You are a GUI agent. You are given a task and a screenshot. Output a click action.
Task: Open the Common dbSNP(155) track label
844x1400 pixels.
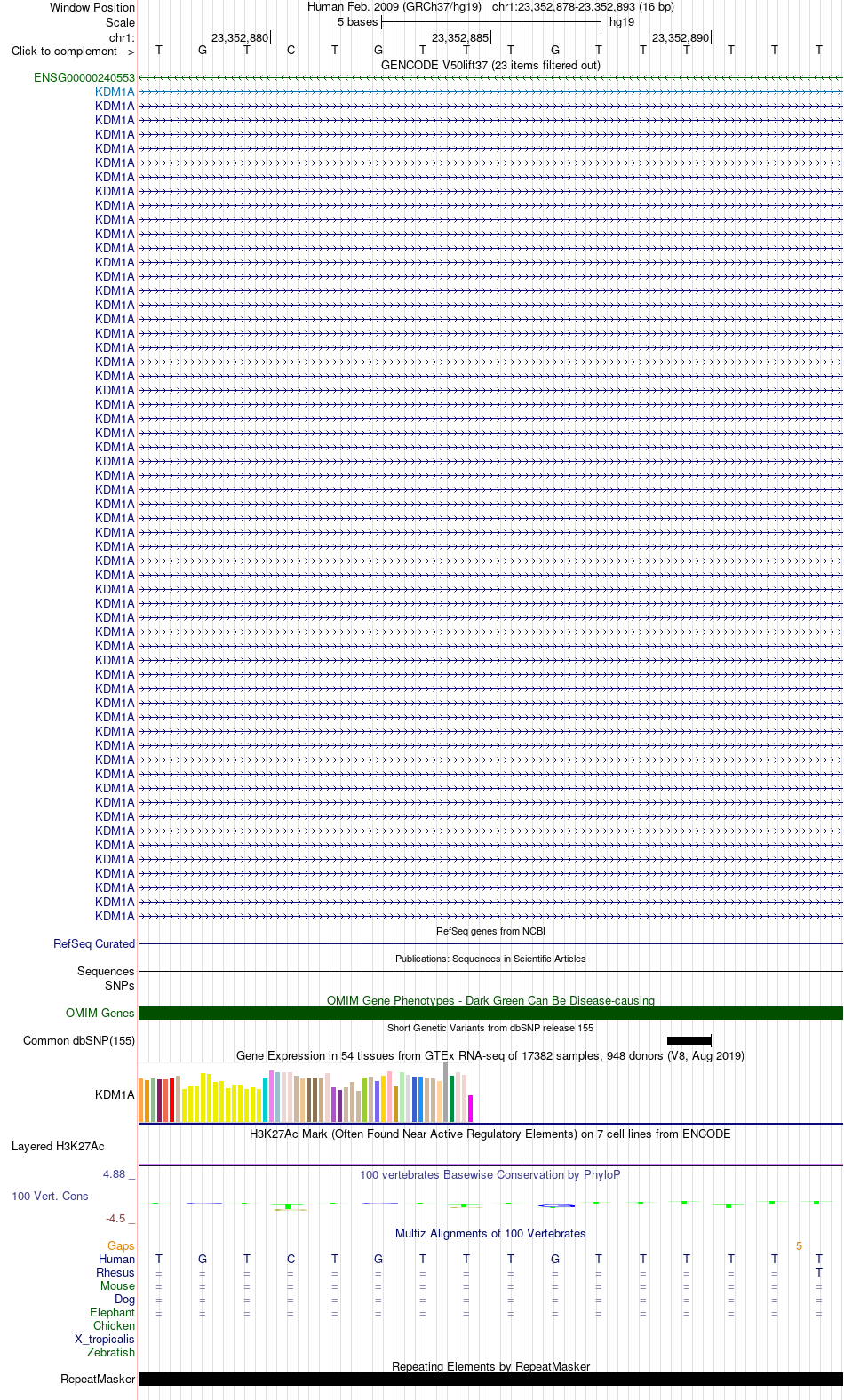pos(79,1041)
